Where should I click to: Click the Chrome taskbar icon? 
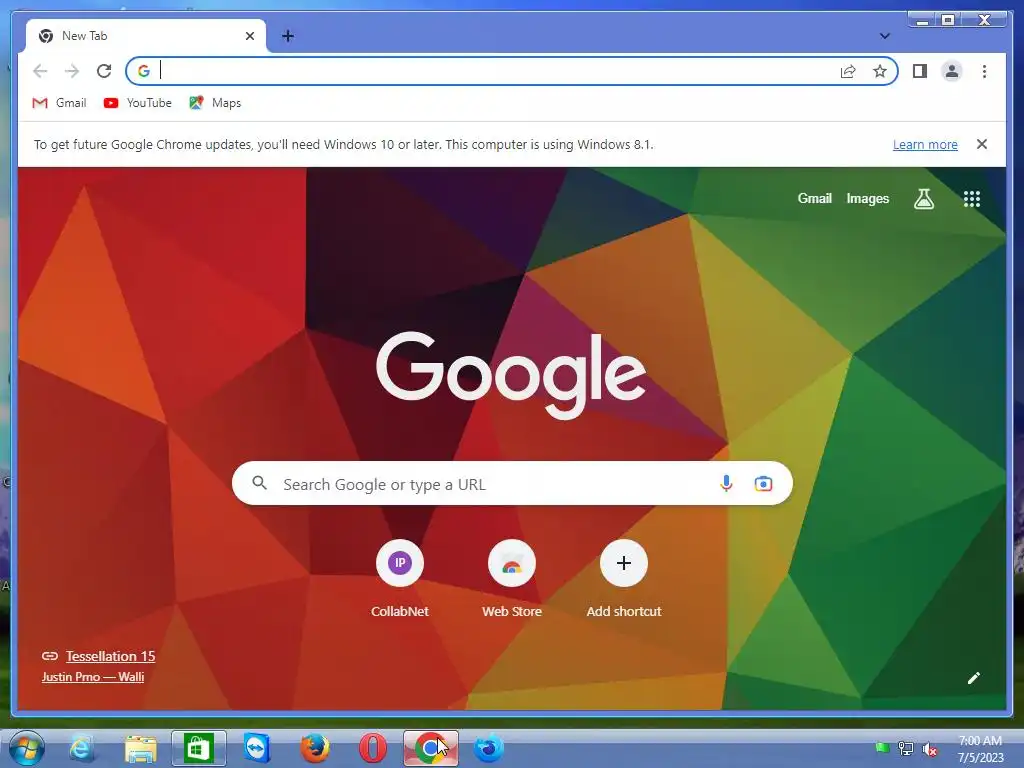[x=430, y=748]
